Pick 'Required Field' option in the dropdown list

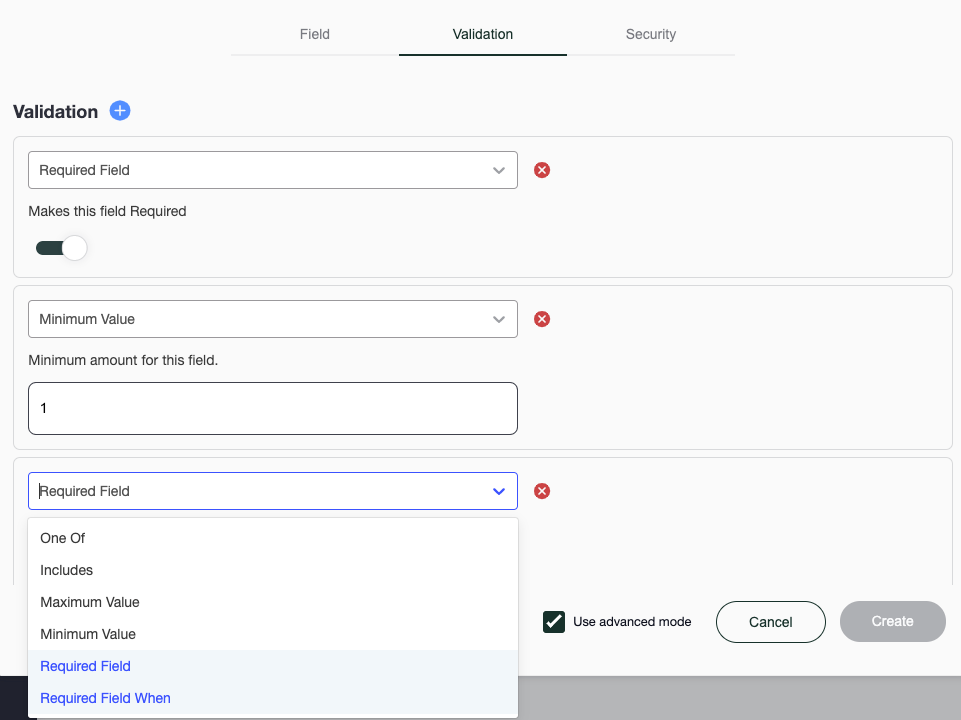coord(273,666)
